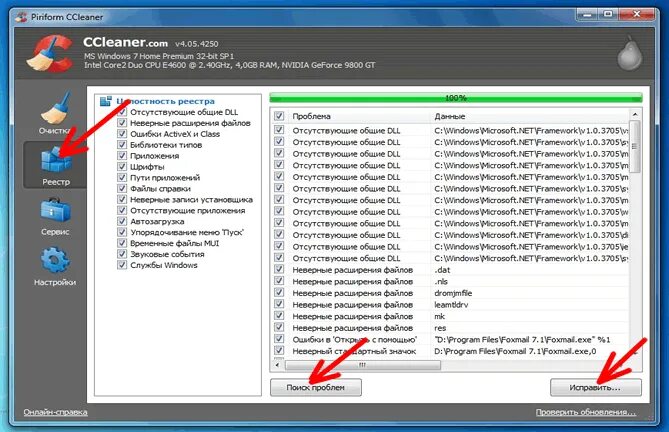This screenshot has height=432, width=669.
Task: Toggle 'Отсутствующие приложения' checkbox
Action: click(x=122, y=210)
